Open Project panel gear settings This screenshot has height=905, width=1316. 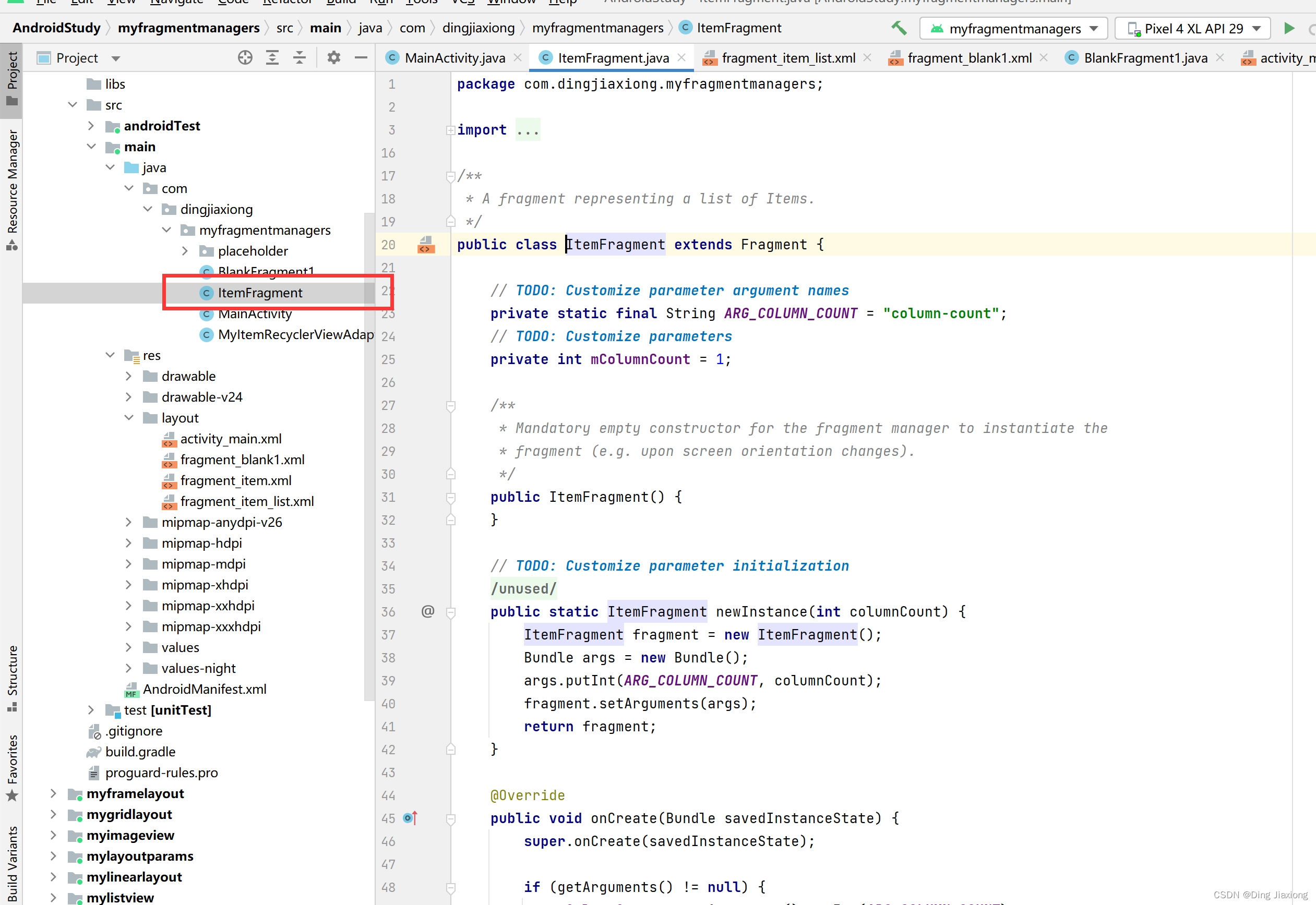pos(333,58)
